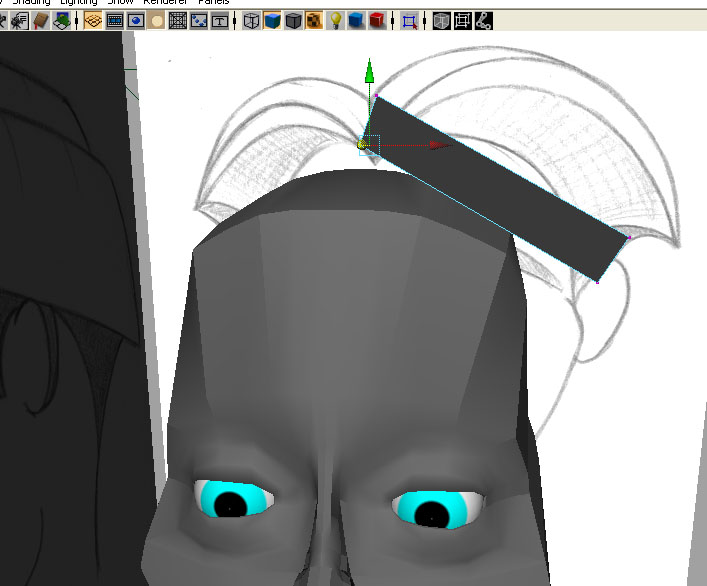Click the image plane icon
Viewport: 707px width, 586px height.
pyautogui.click(x=62, y=21)
